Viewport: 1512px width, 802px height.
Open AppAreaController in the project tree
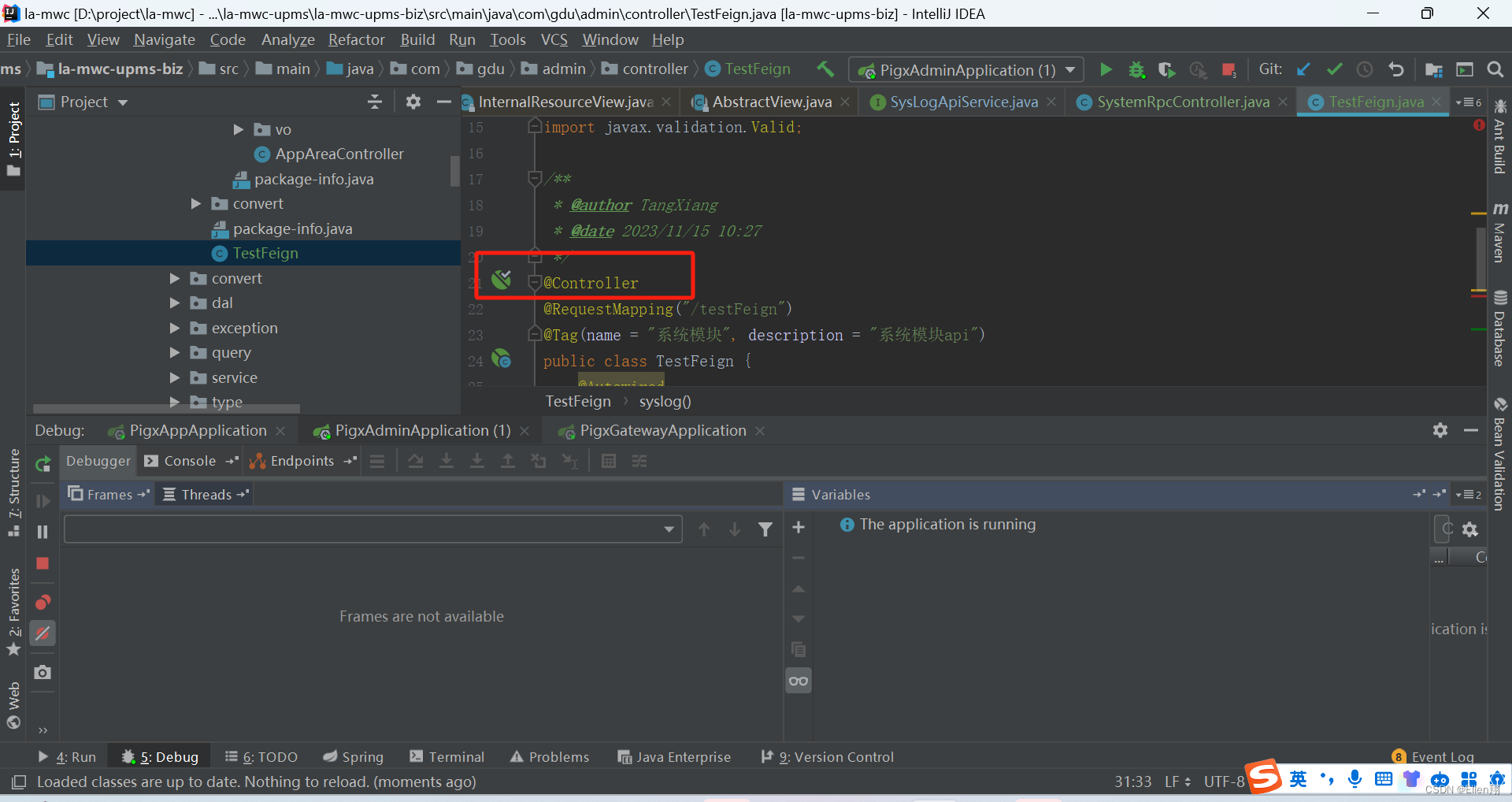(339, 154)
